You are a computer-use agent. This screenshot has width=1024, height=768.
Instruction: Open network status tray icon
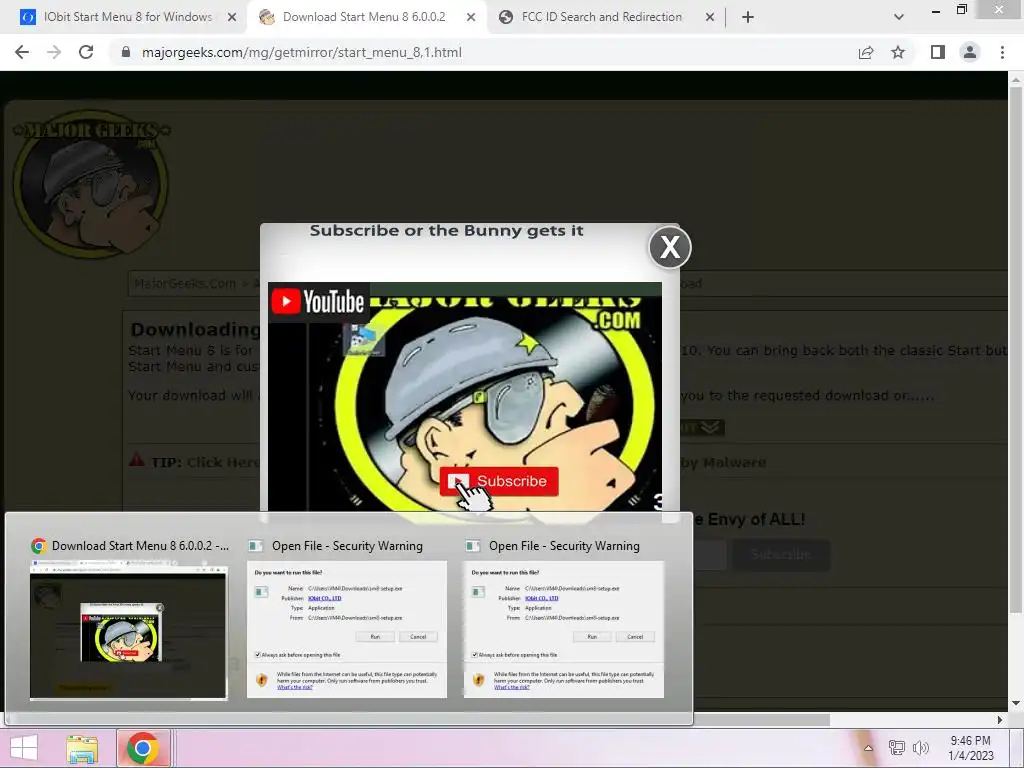point(896,748)
